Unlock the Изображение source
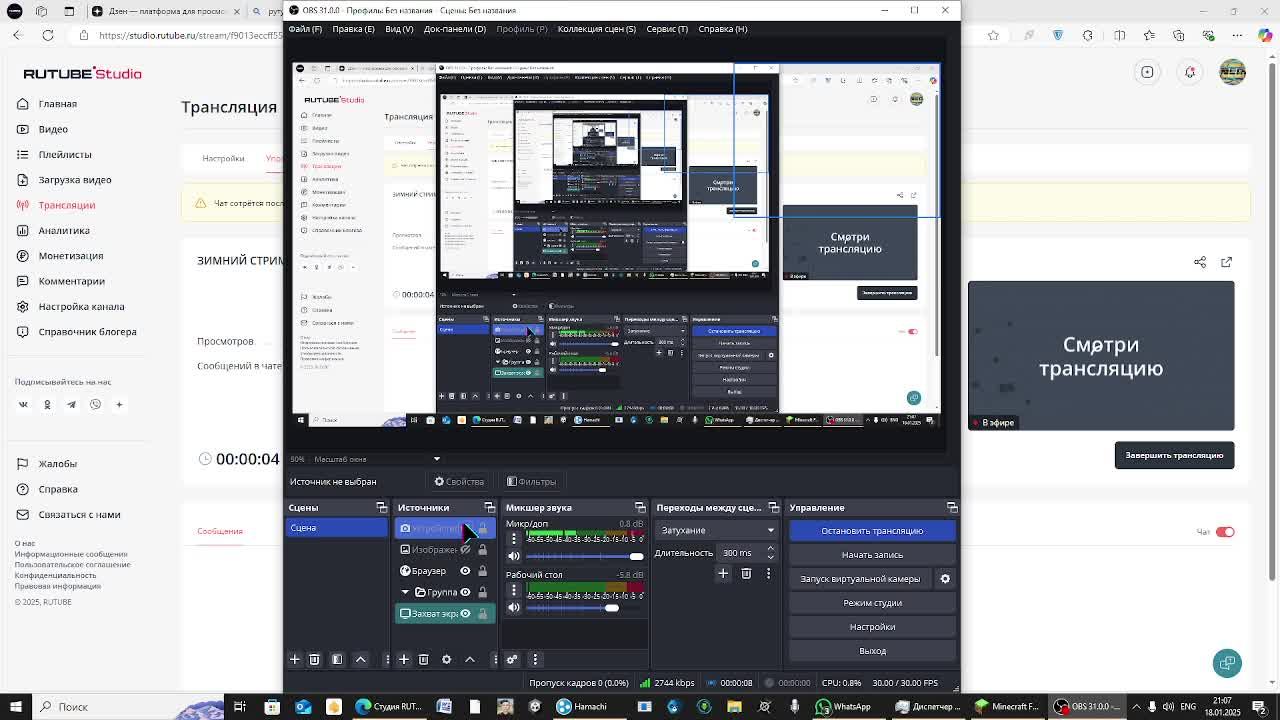Image resolution: width=1280 pixels, height=720 pixels. point(482,549)
